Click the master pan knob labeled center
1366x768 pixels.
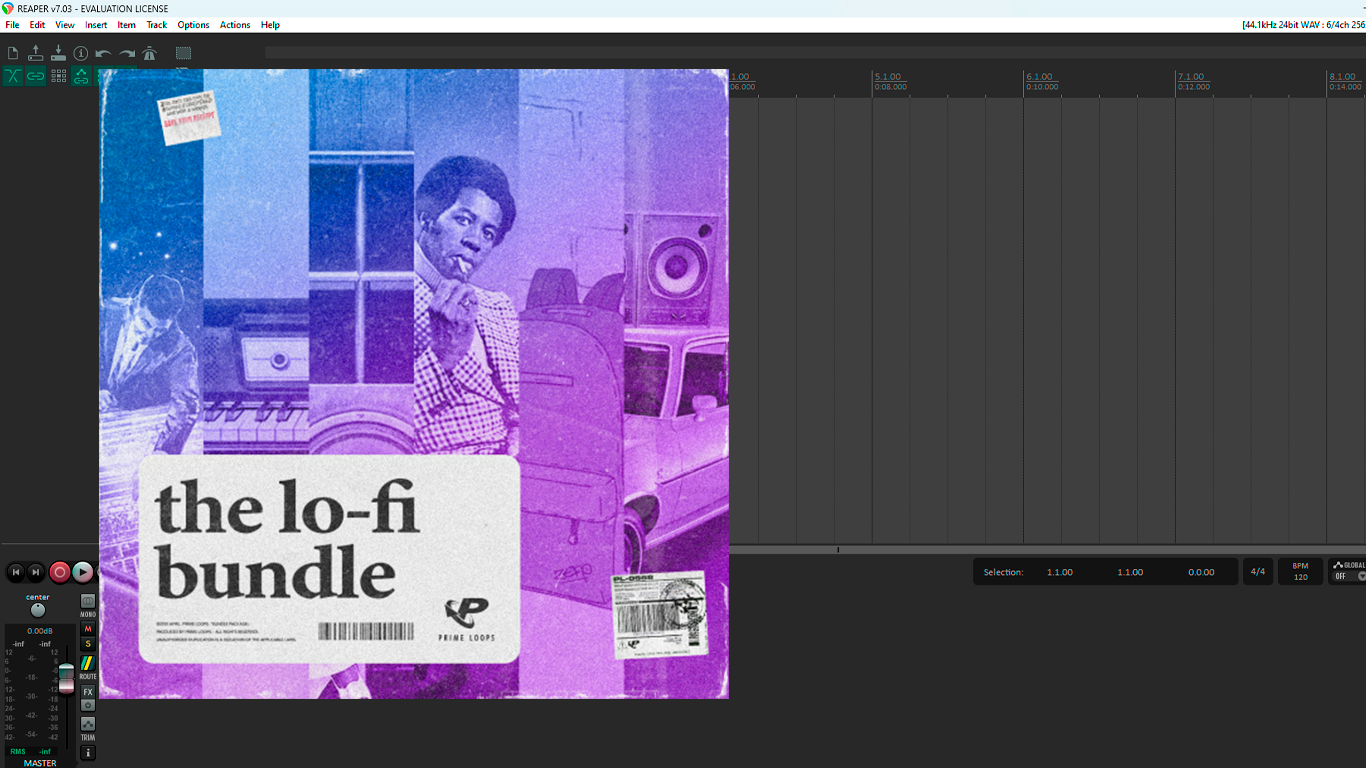pyautogui.click(x=38, y=610)
